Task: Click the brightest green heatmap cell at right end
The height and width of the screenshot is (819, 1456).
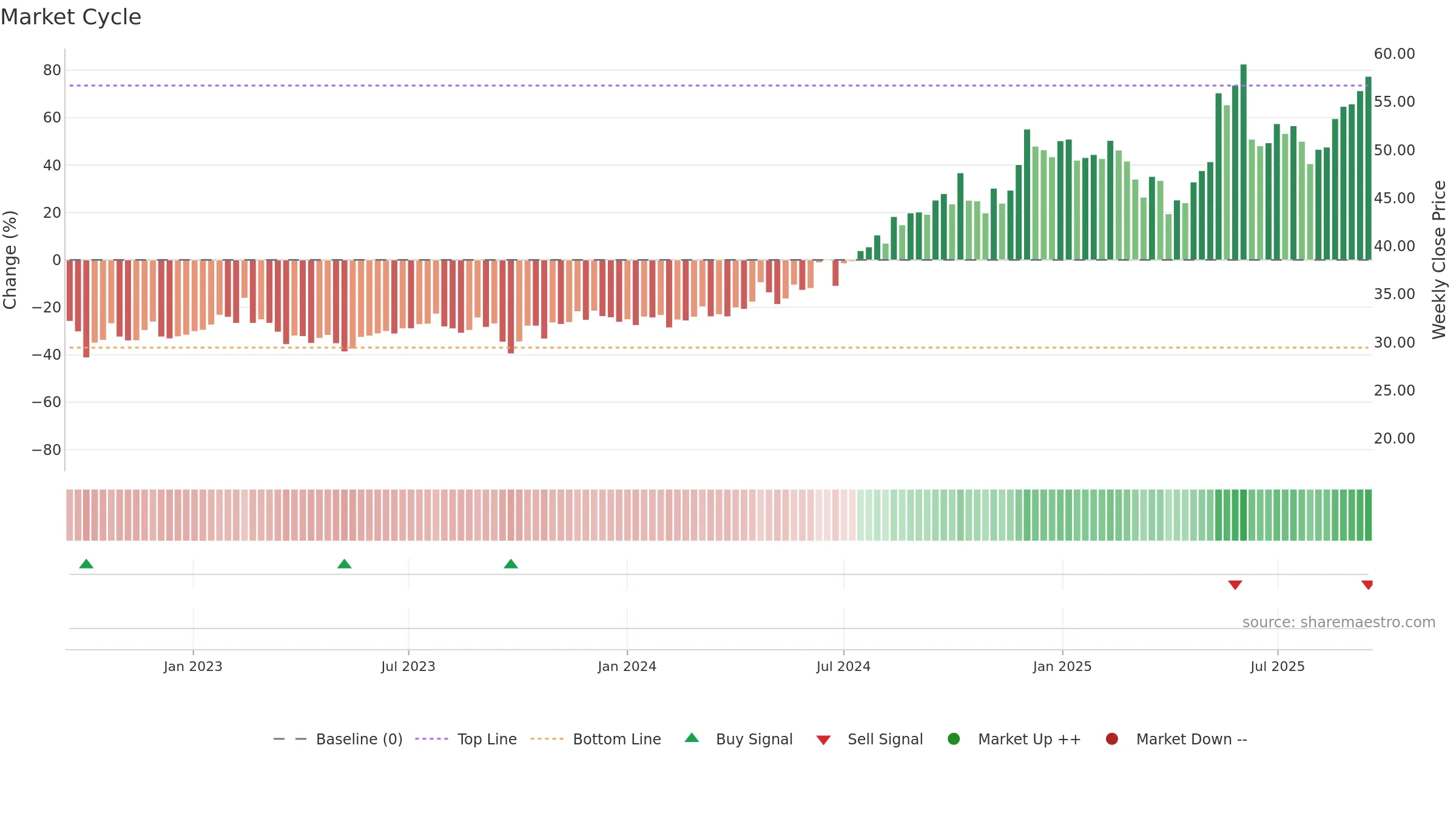Action: pyautogui.click(x=1368, y=515)
